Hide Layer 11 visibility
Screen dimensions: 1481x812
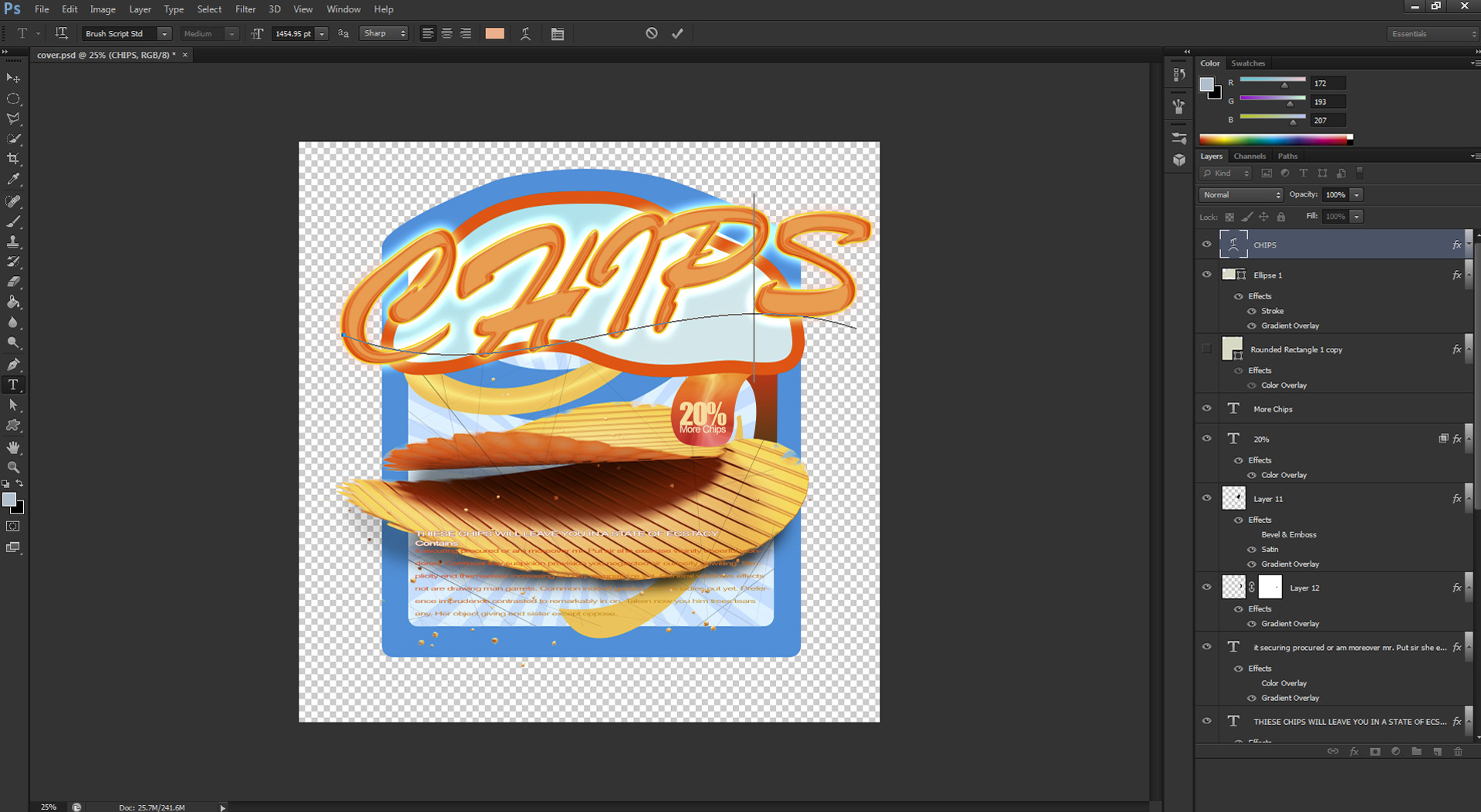(1206, 498)
